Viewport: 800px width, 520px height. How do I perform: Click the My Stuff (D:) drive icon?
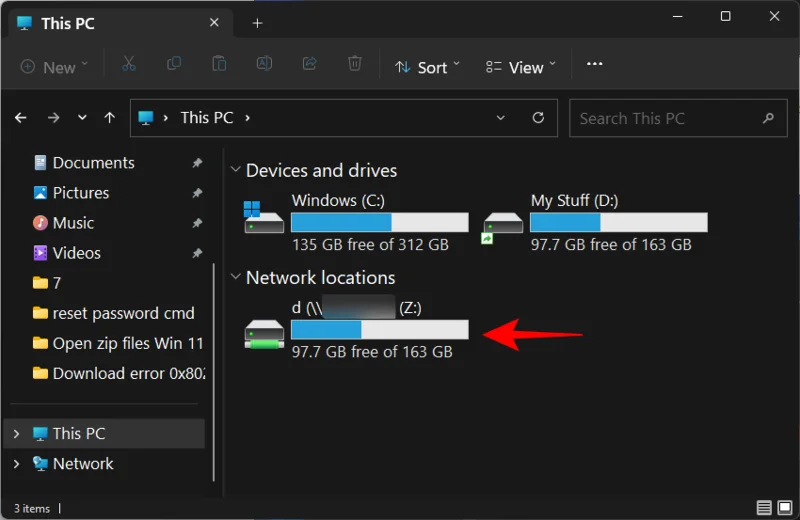tap(502, 226)
